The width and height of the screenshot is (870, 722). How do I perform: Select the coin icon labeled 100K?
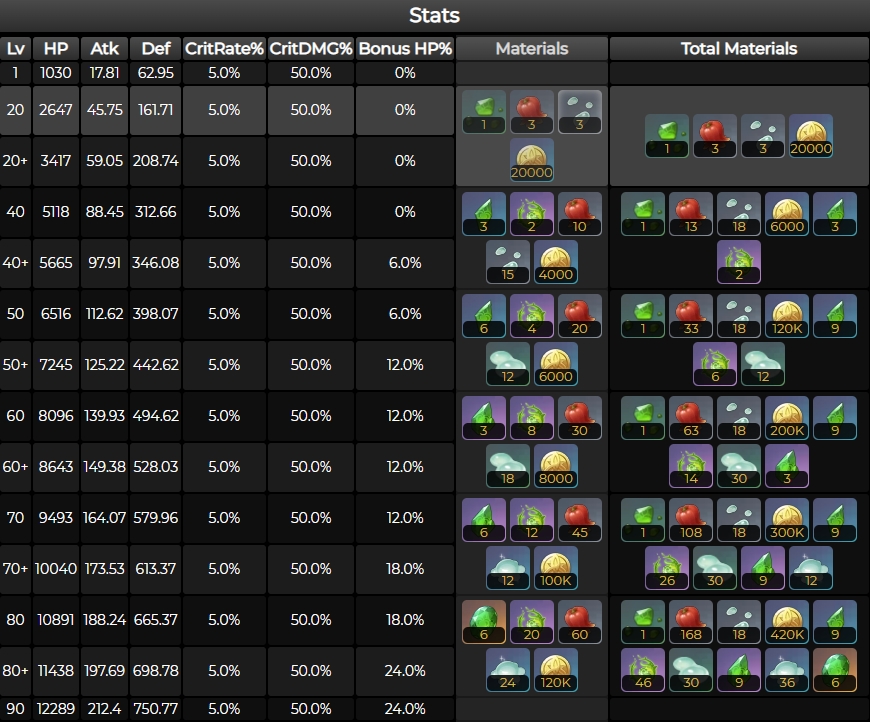click(x=555, y=569)
